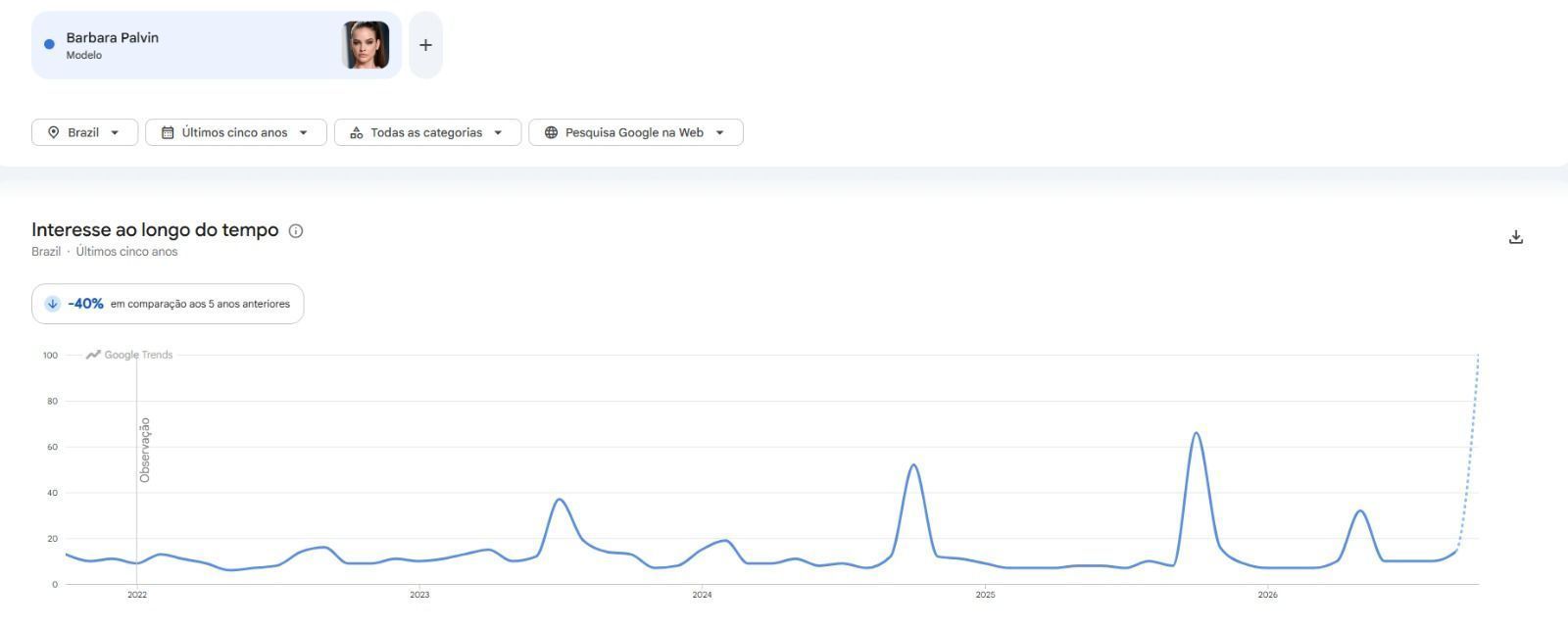Click the globe icon in search type filter
The width and height of the screenshot is (1568, 629).
(551, 132)
